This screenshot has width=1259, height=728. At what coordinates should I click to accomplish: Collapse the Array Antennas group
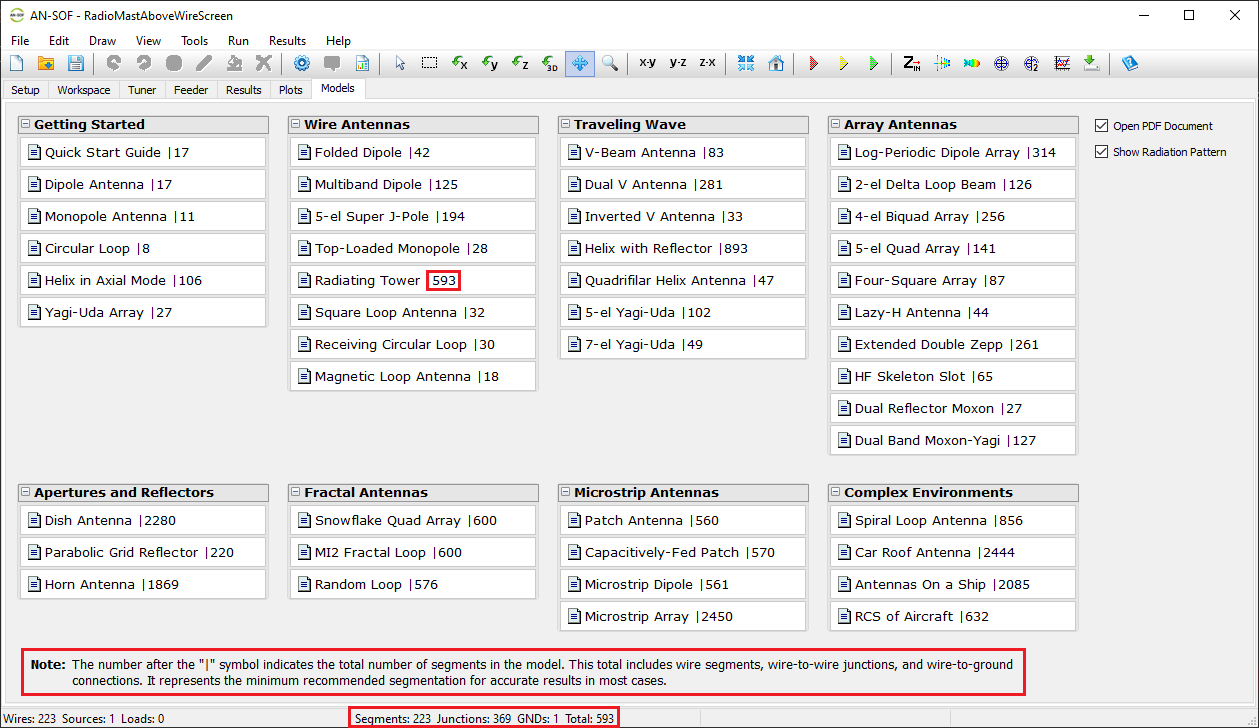coord(836,125)
